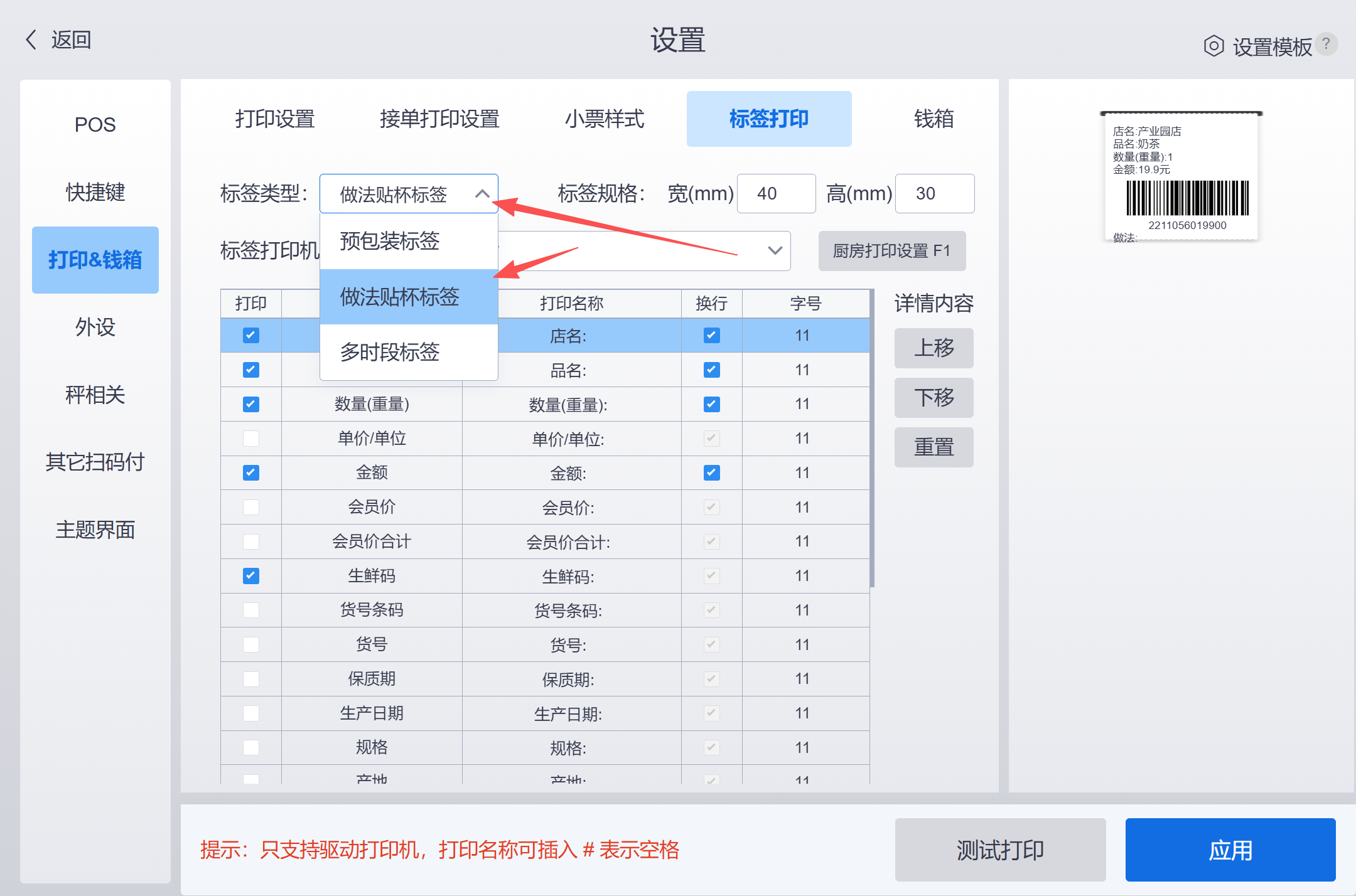This screenshot has width=1356, height=896.
Task: Switch to 打印设置 tab
Action: [x=275, y=119]
